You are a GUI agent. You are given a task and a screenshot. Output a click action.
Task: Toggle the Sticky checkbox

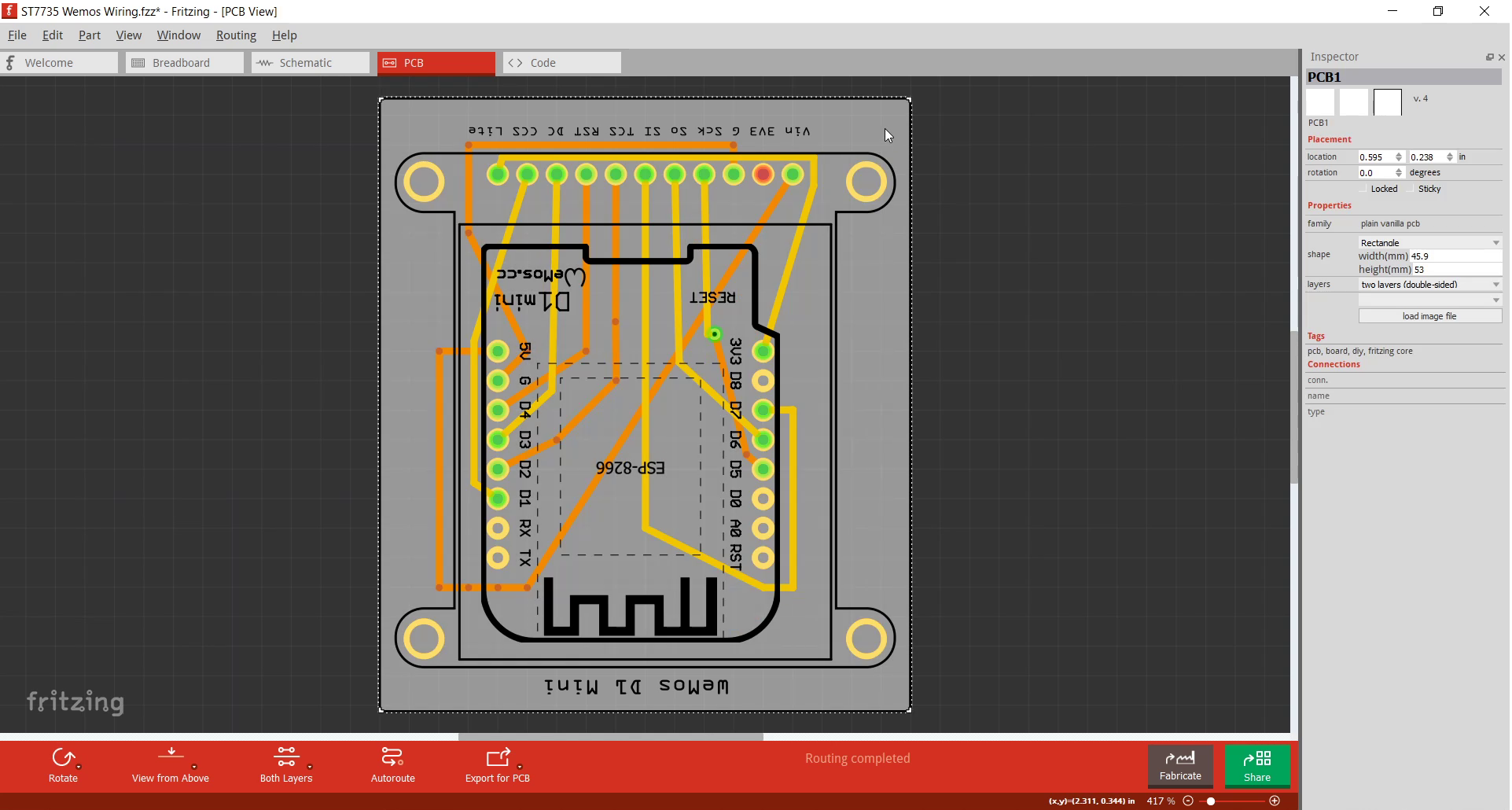1411,189
